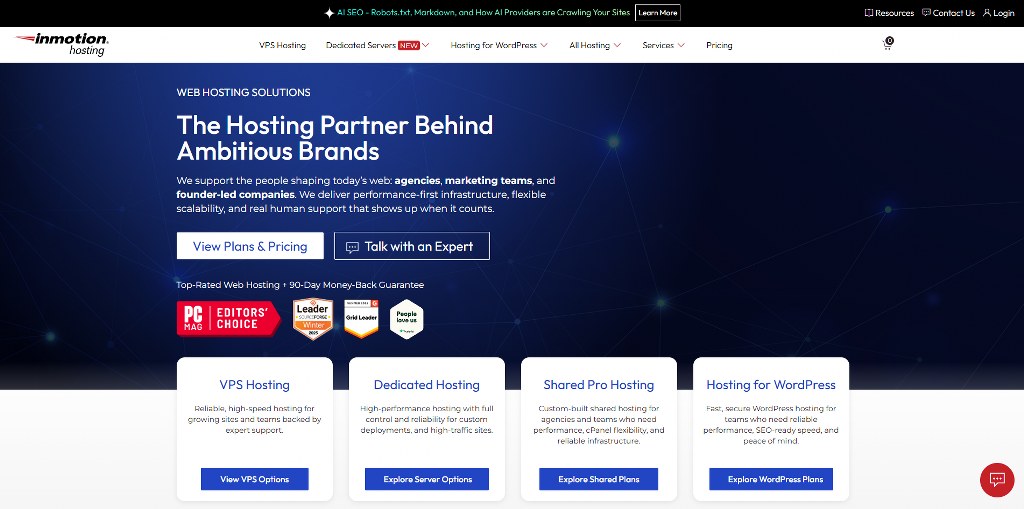Viewport: 1024px width, 509px height.
Task: Click the People love us badge
Action: 407,319
